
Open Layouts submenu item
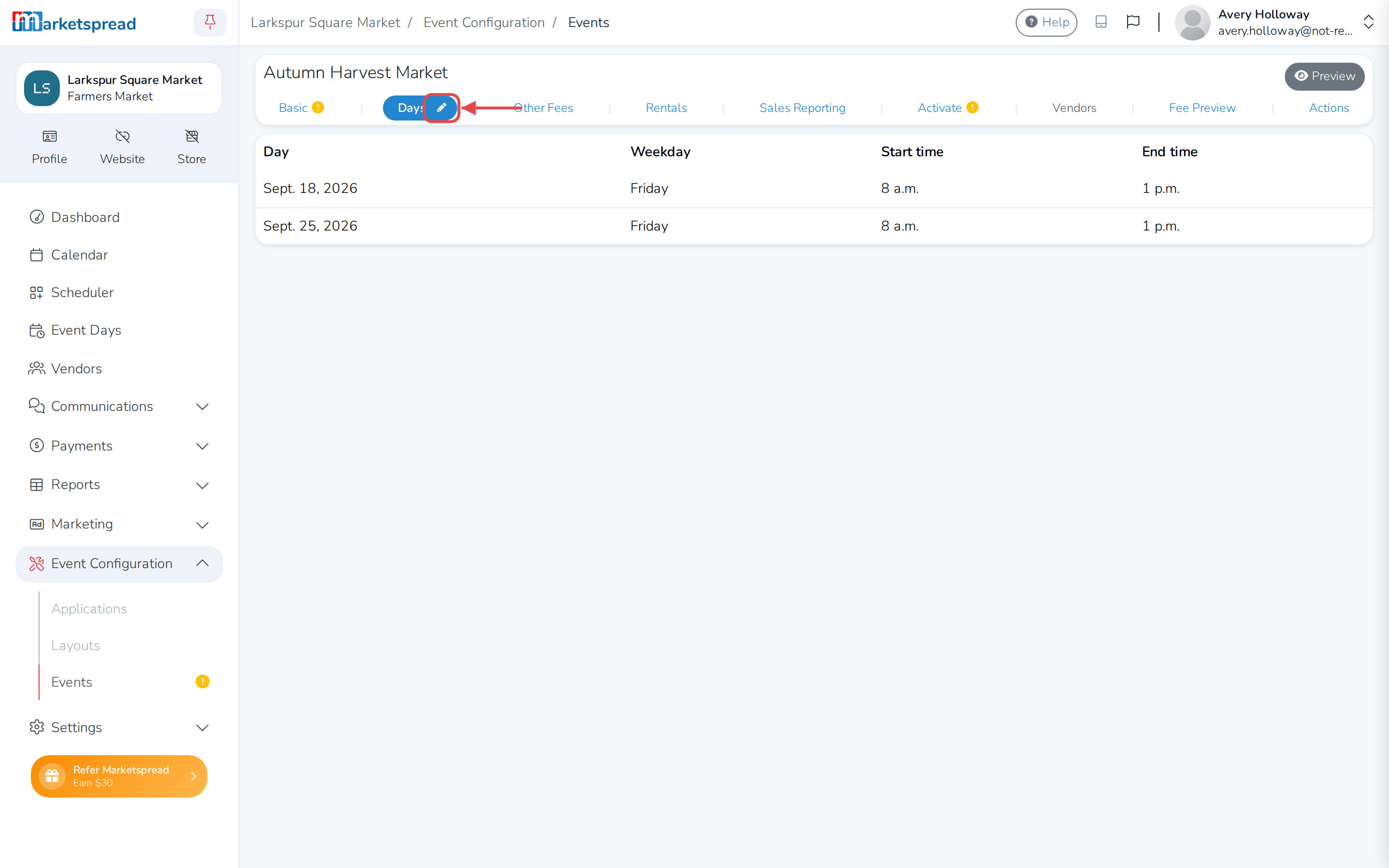click(75, 645)
